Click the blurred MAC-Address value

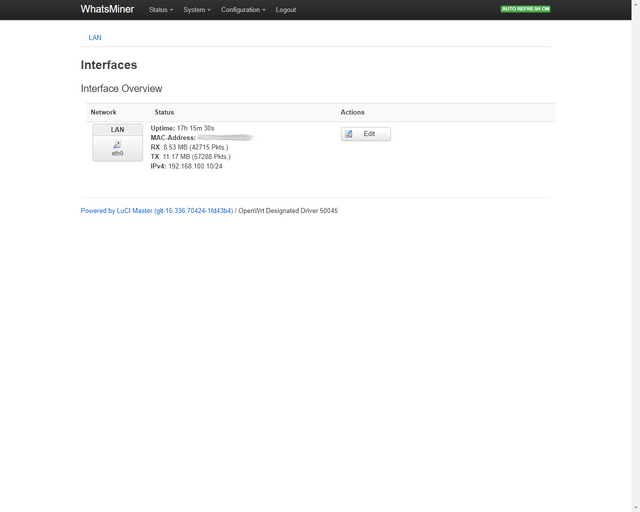226,138
